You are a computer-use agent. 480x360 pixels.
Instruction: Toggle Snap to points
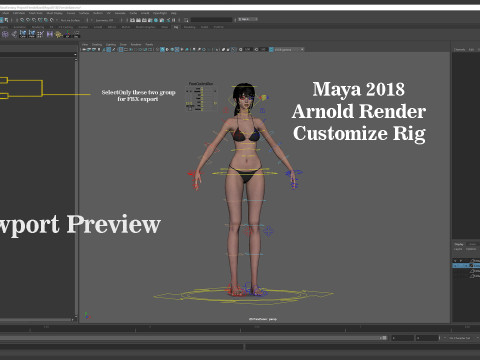34,20
